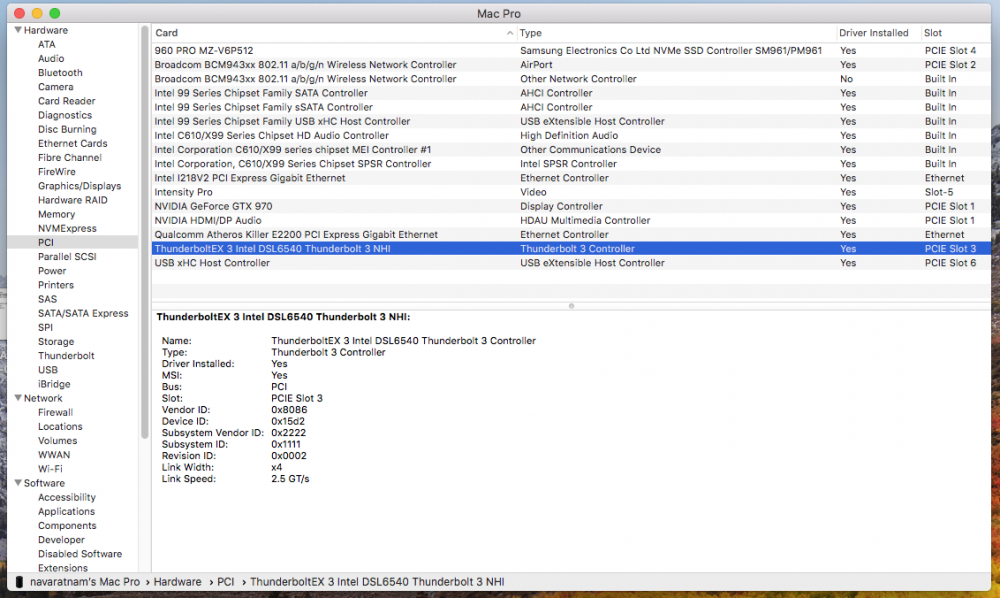1000x598 pixels.
Task: Select Audio in the sidebar
Action: tap(51, 58)
